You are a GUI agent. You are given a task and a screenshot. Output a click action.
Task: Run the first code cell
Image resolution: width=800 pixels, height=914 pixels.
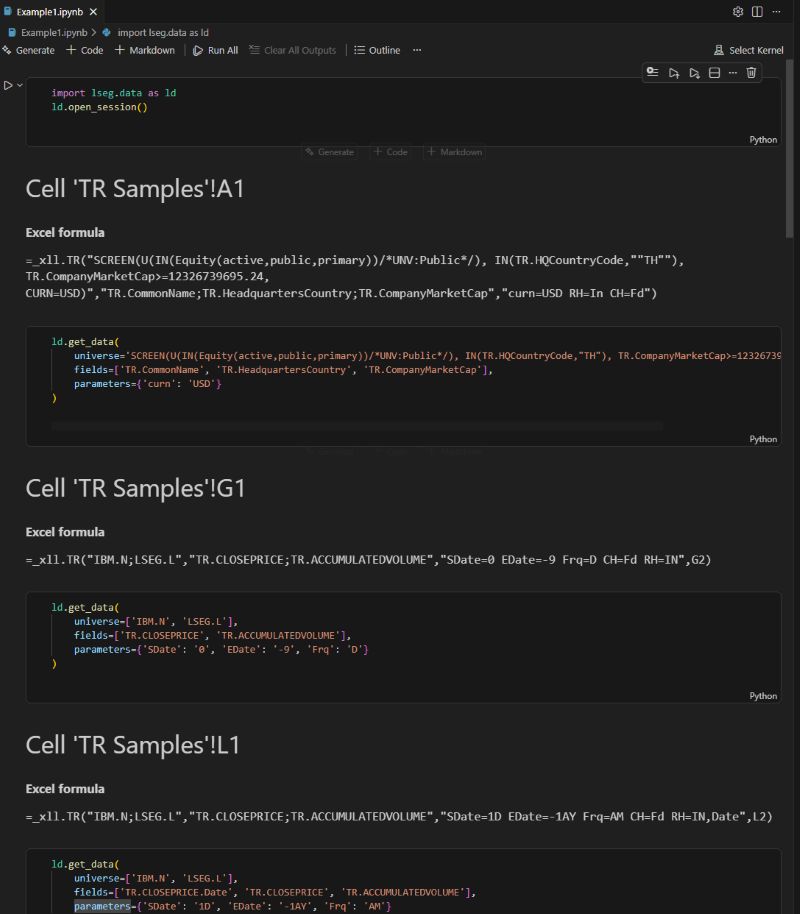[x=8, y=85]
